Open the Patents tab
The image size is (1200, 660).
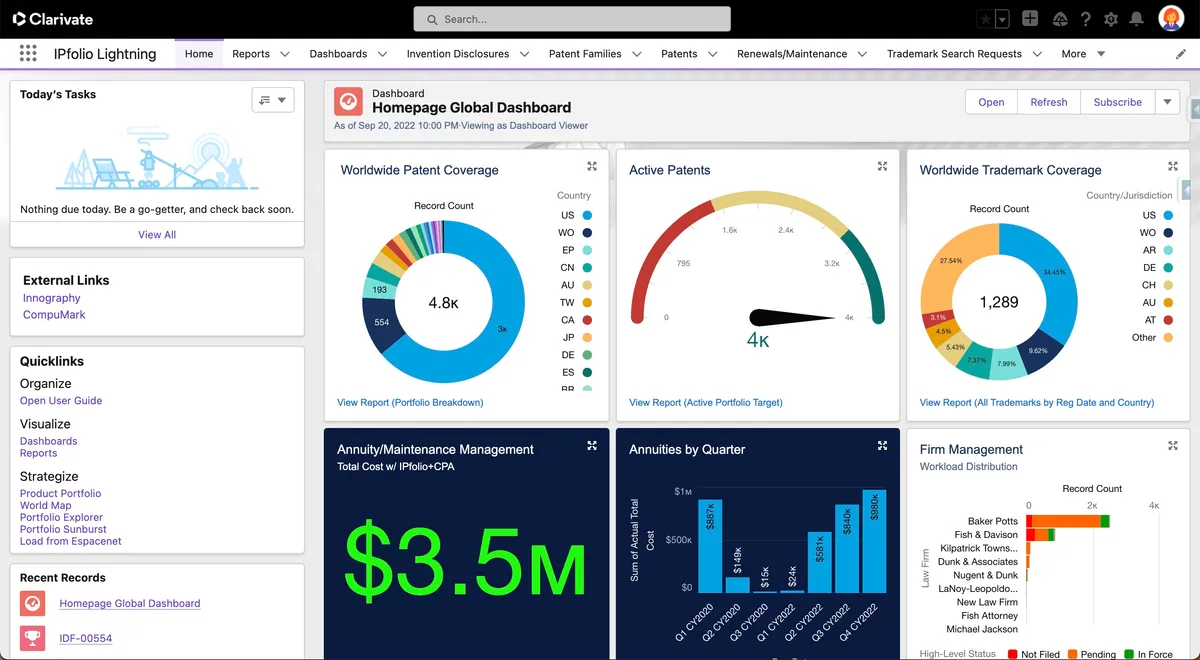(679, 54)
